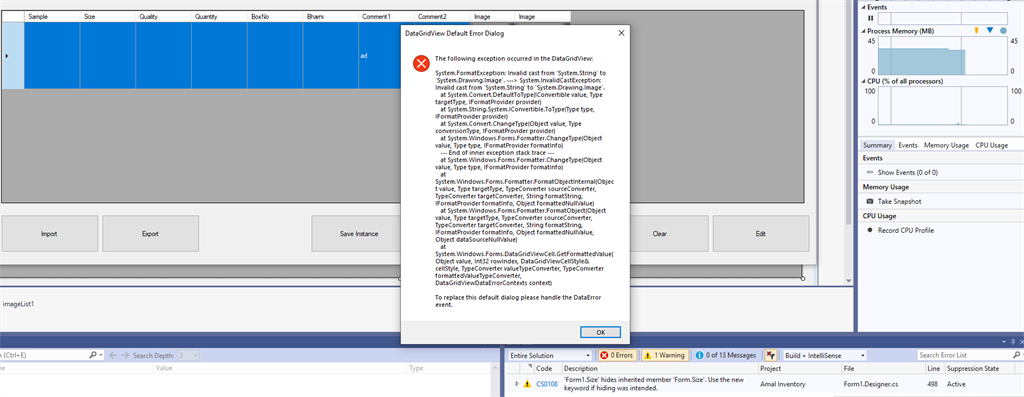This screenshot has width=1024, height=397.
Task: Click the red error icon in the dialog
Action: coord(421,63)
